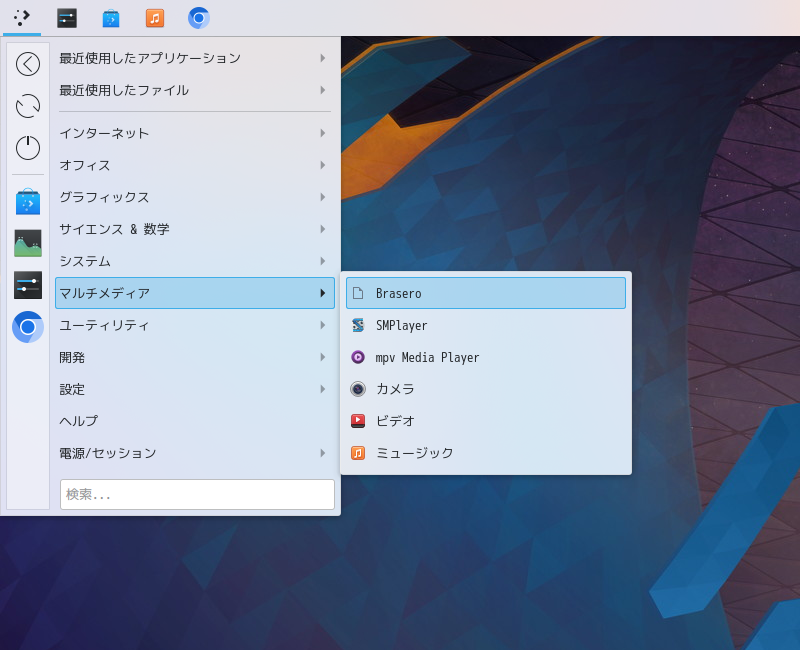This screenshot has height=650, width=800.
Task: Expand 開発 submenu arrow
Action: [322, 357]
